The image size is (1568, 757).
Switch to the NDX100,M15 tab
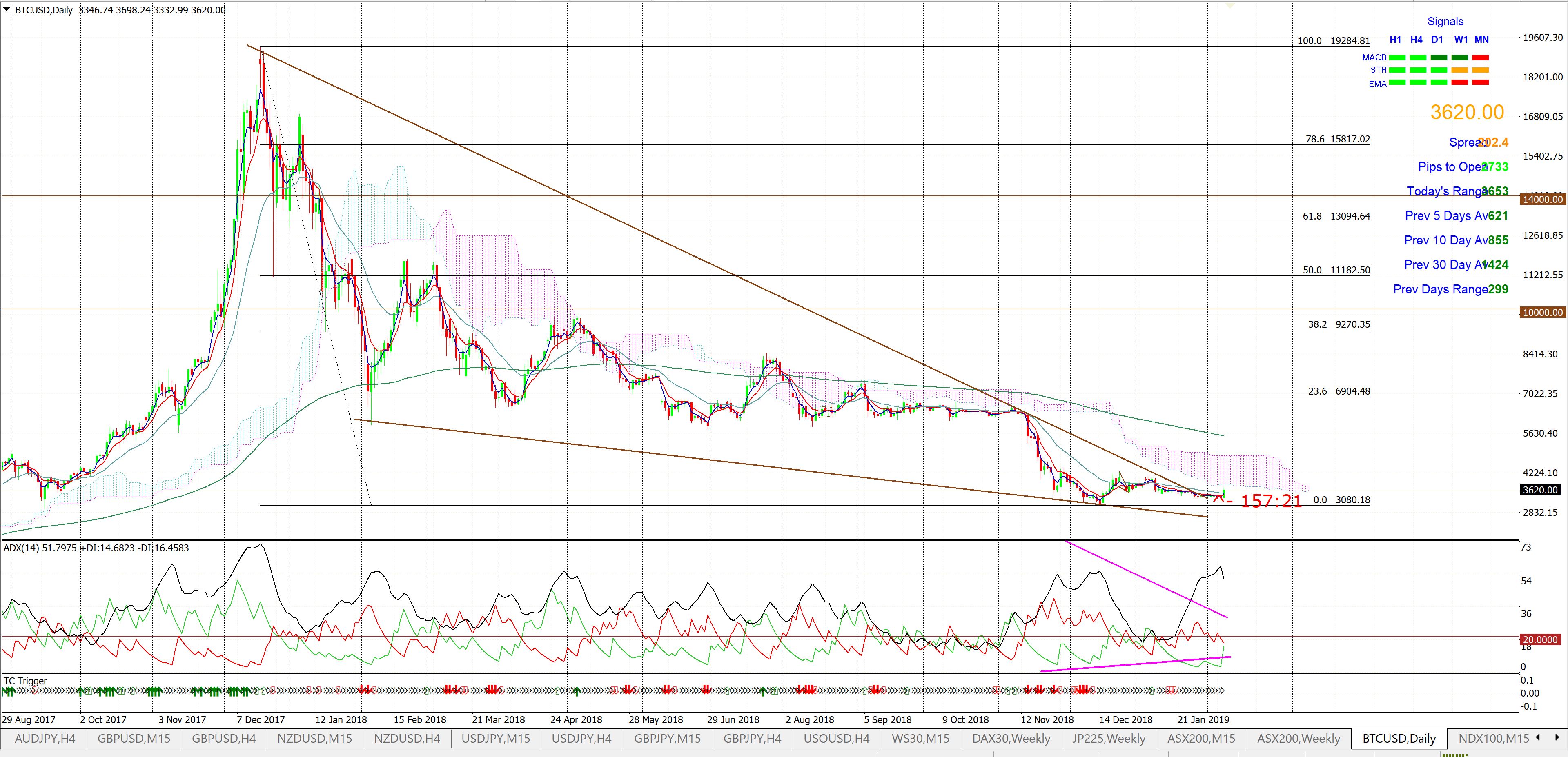(x=1493, y=739)
